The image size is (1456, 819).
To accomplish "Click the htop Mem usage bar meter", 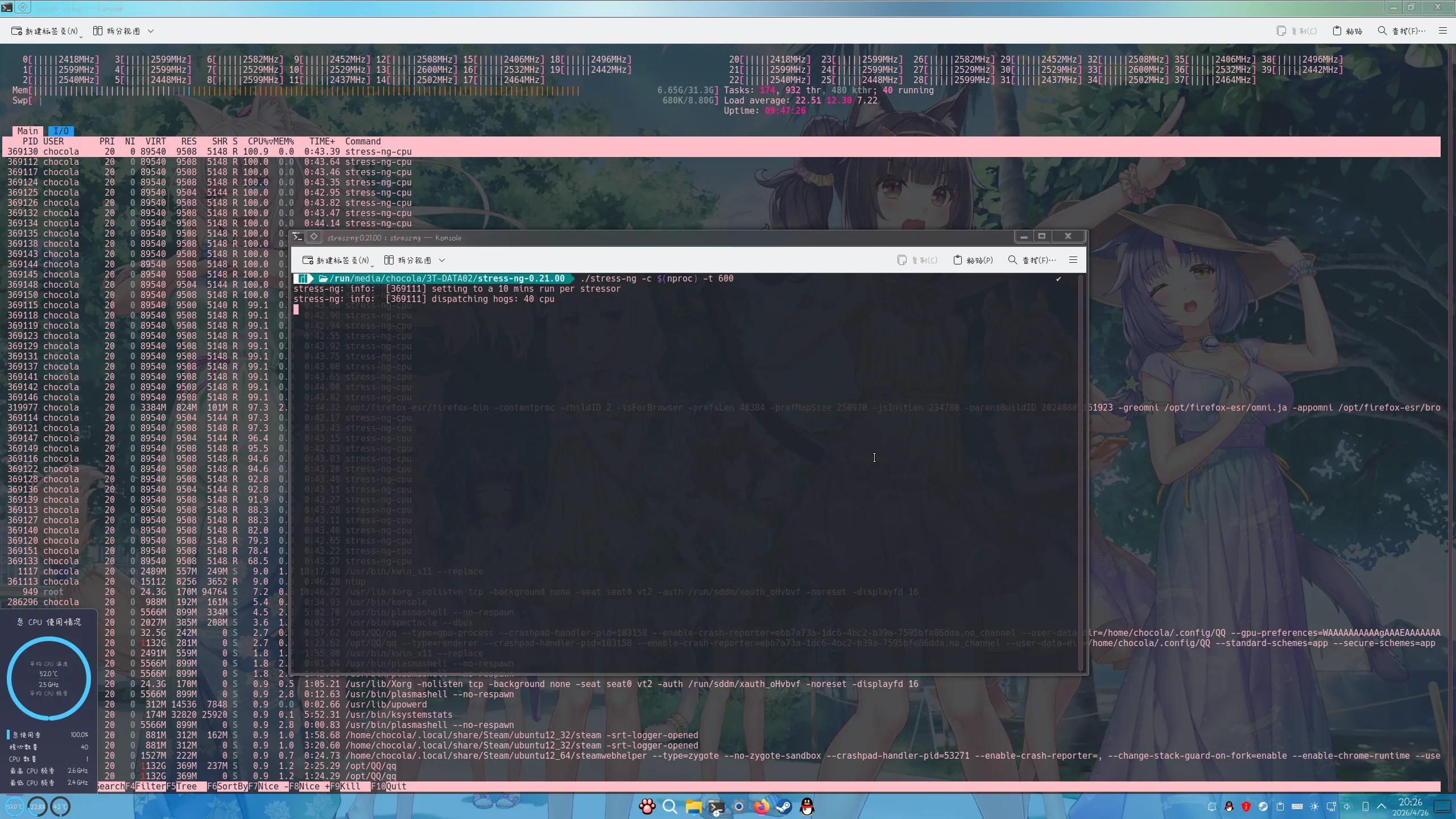I will [365, 90].
